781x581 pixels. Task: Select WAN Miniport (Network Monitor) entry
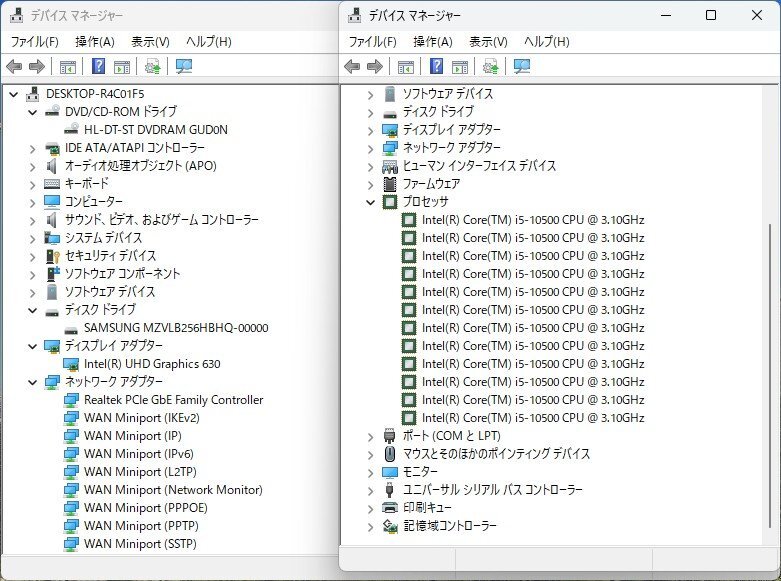[173, 490]
